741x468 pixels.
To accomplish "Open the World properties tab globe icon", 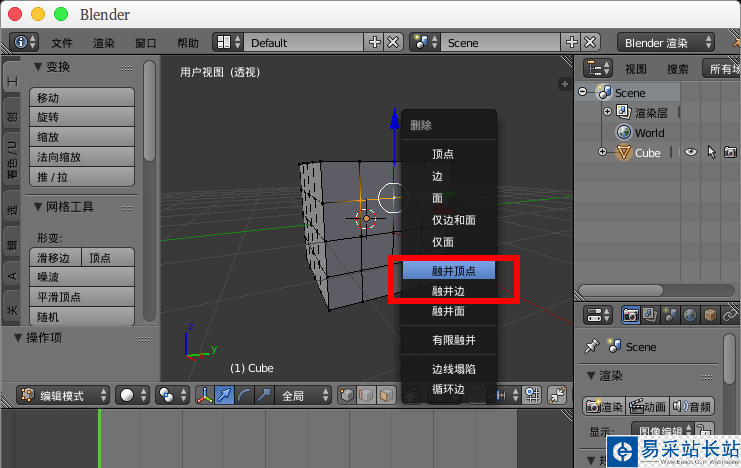I will point(689,315).
